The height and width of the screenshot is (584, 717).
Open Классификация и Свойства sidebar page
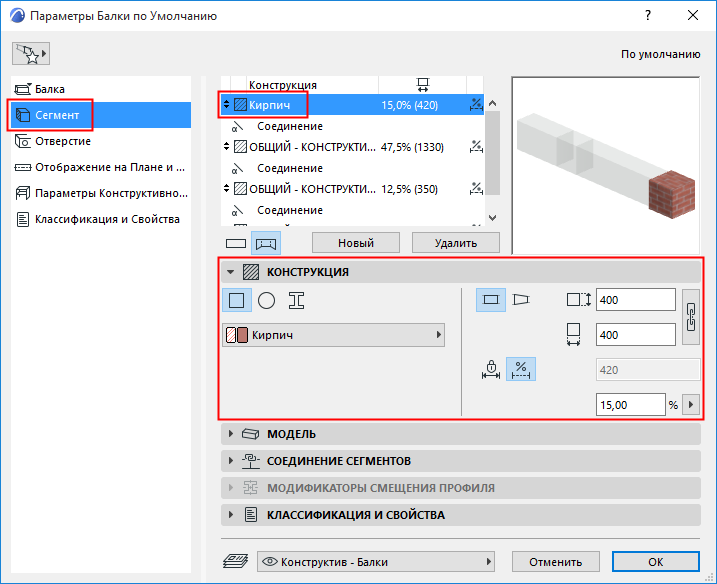[101, 219]
